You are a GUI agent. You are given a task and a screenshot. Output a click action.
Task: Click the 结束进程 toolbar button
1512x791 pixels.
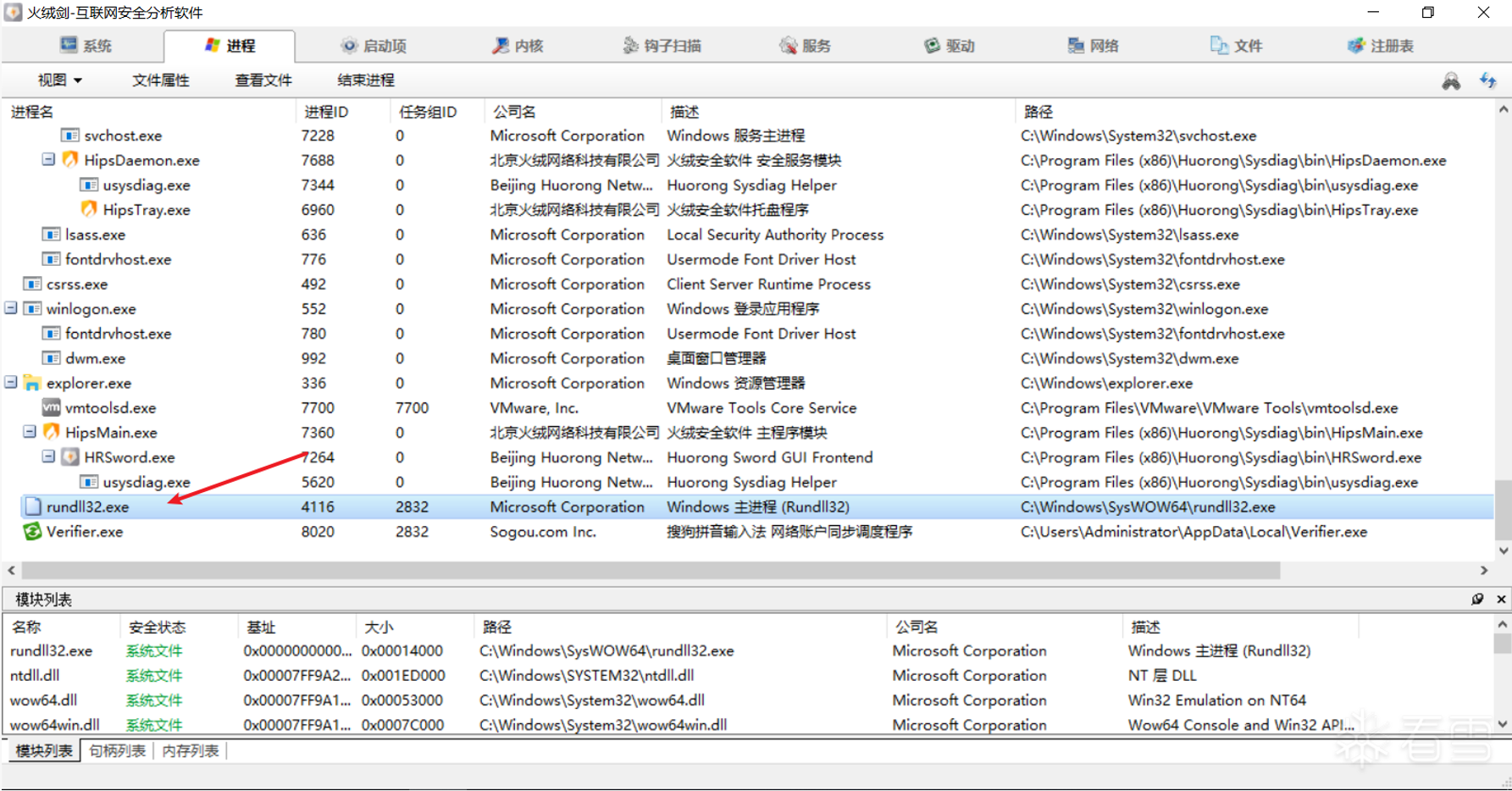point(366,80)
